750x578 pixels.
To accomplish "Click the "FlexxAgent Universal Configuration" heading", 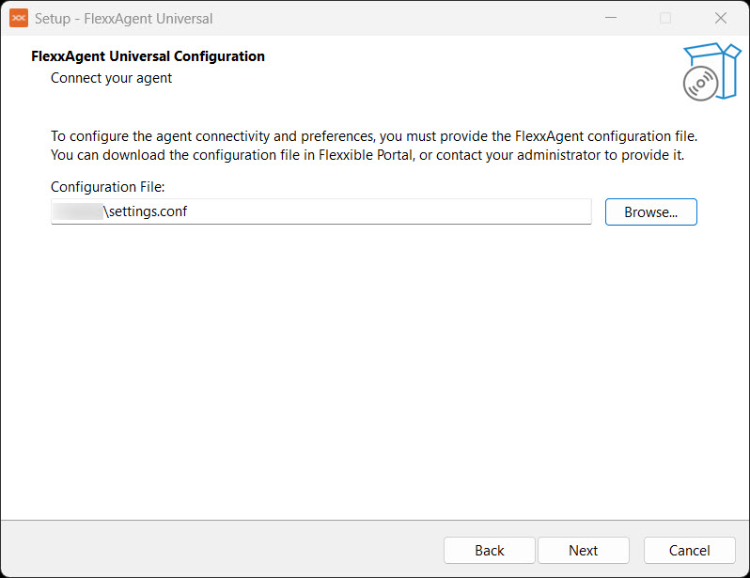I will [x=148, y=57].
